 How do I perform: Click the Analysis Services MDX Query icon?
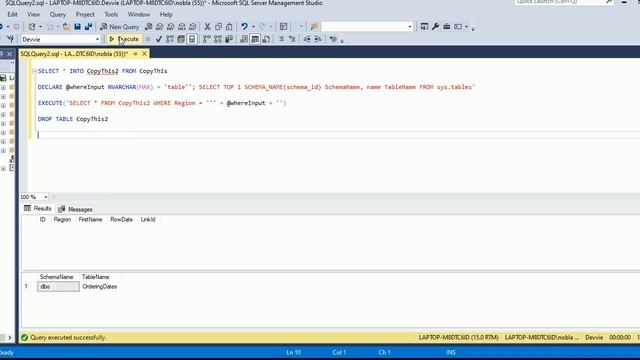click(x=160, y=27)
